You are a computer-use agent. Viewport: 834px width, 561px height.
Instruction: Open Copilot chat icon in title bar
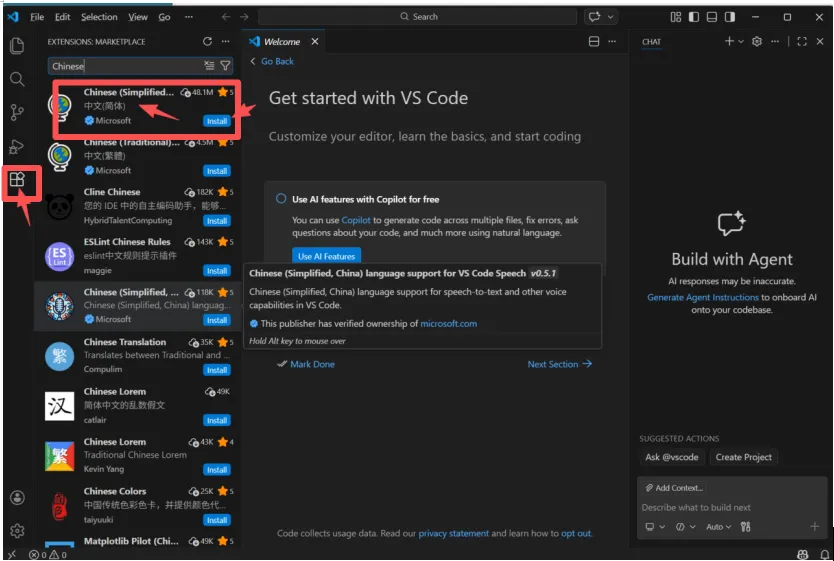click(595, 16)
